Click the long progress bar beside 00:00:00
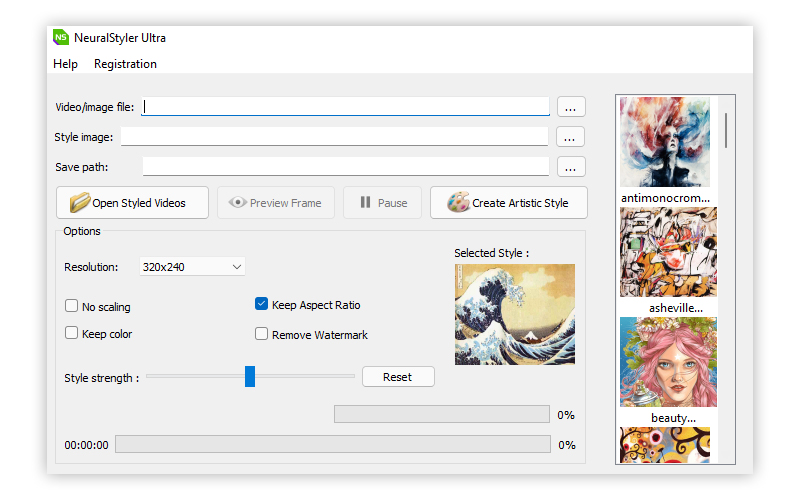The height and width of the screenshot is (500, 800). [x=333, y=444]
